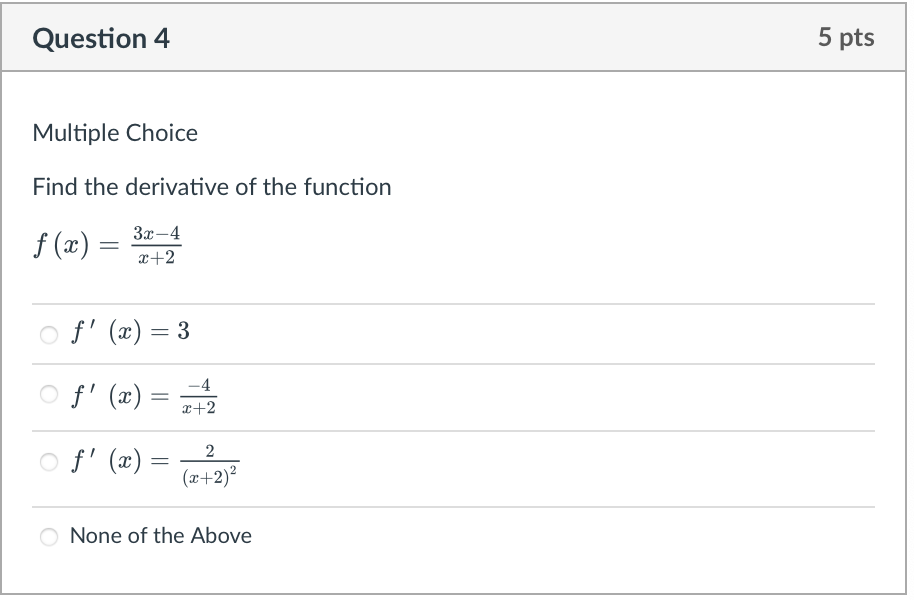Select the None of the Above radio button
This screenshot has width=914, height=600.
click(x=49, y=537)
